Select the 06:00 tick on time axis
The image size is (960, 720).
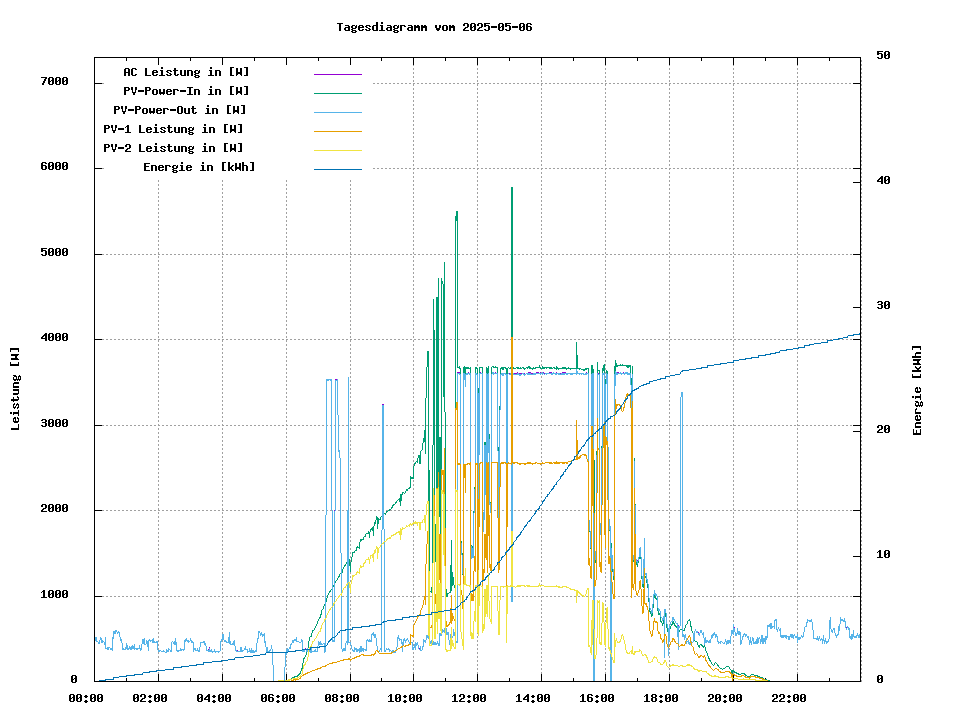[x=278, y=698]
